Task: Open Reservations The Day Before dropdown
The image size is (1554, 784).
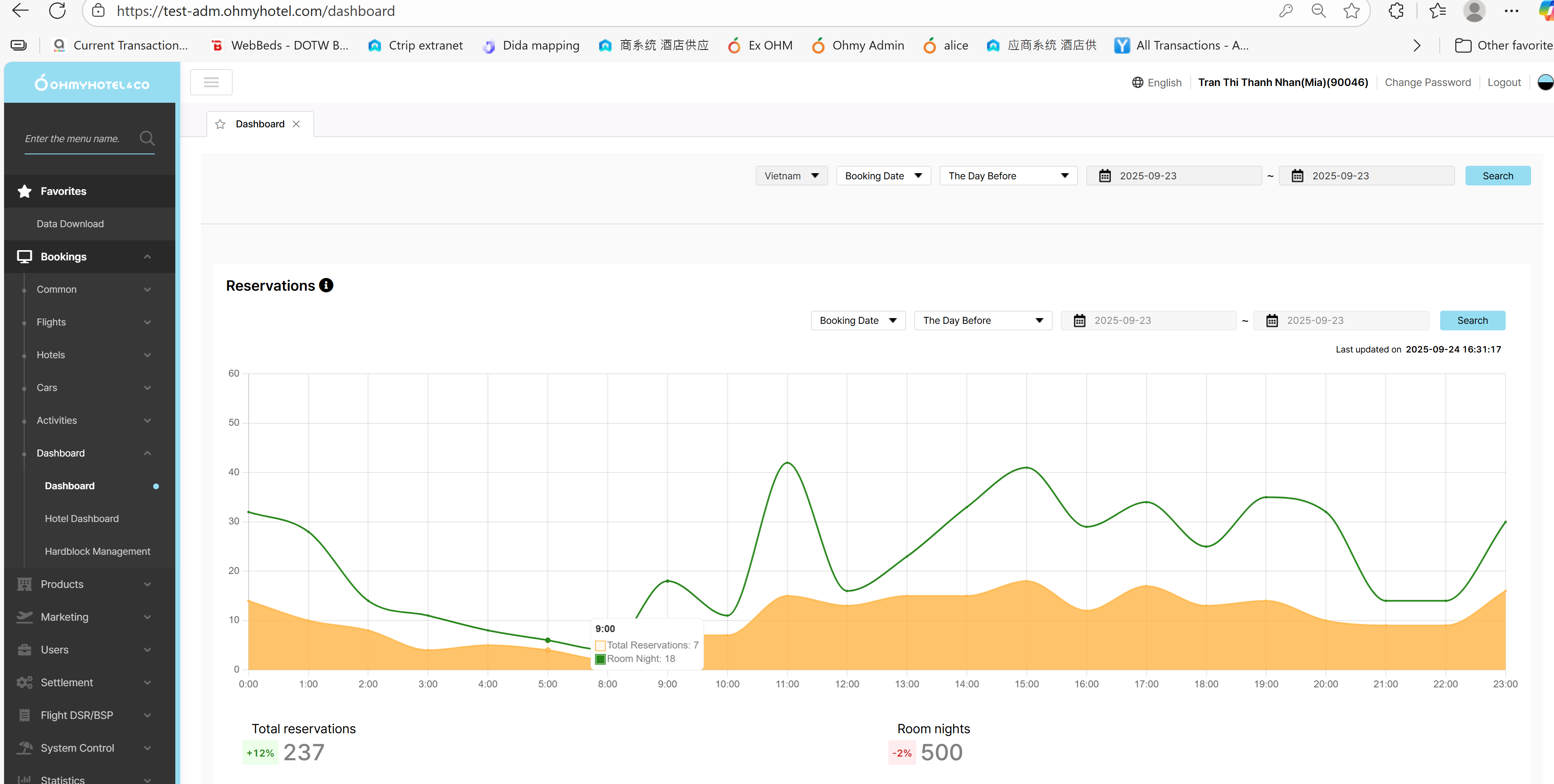Action: point(983,321)
